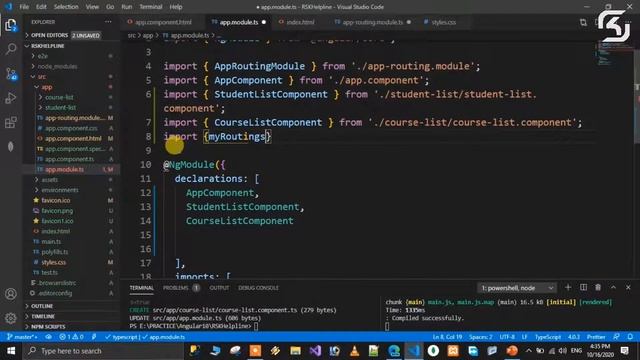Open Windows action center icon
Viewport: 640px width, 360px height.
coord(624,351)
